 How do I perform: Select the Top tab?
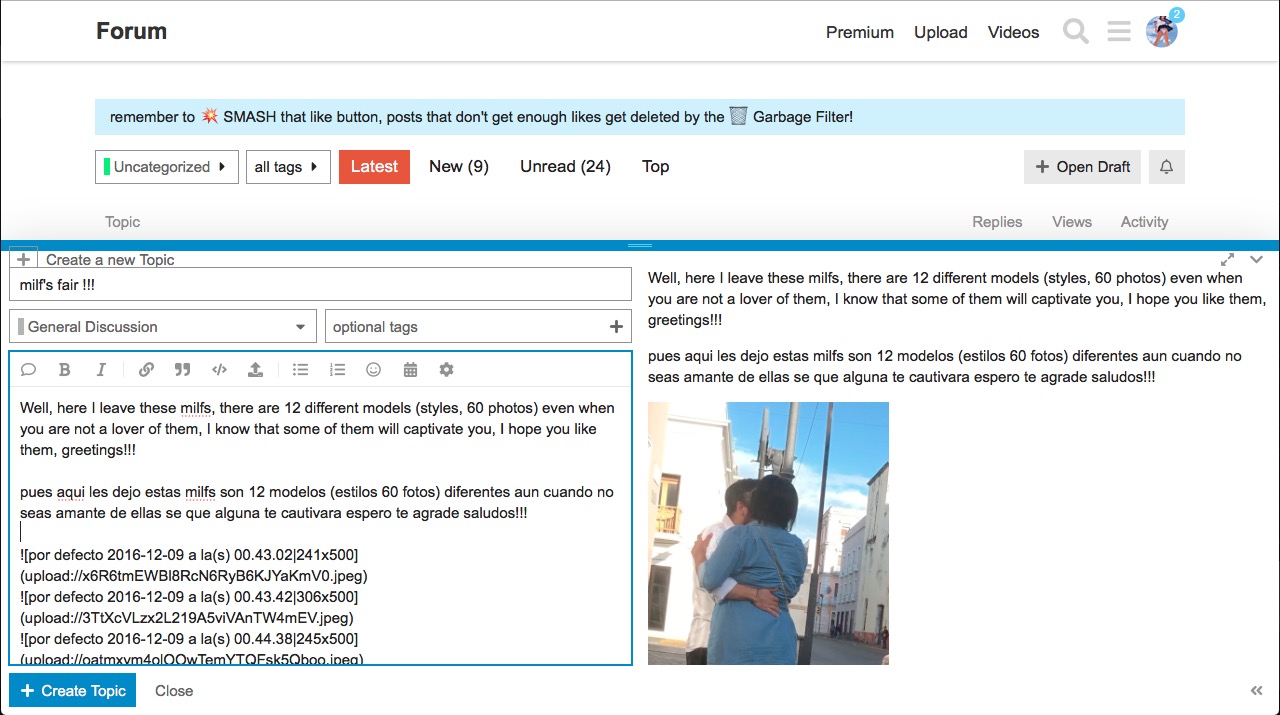pyautogui.click(x=656, y=167)
